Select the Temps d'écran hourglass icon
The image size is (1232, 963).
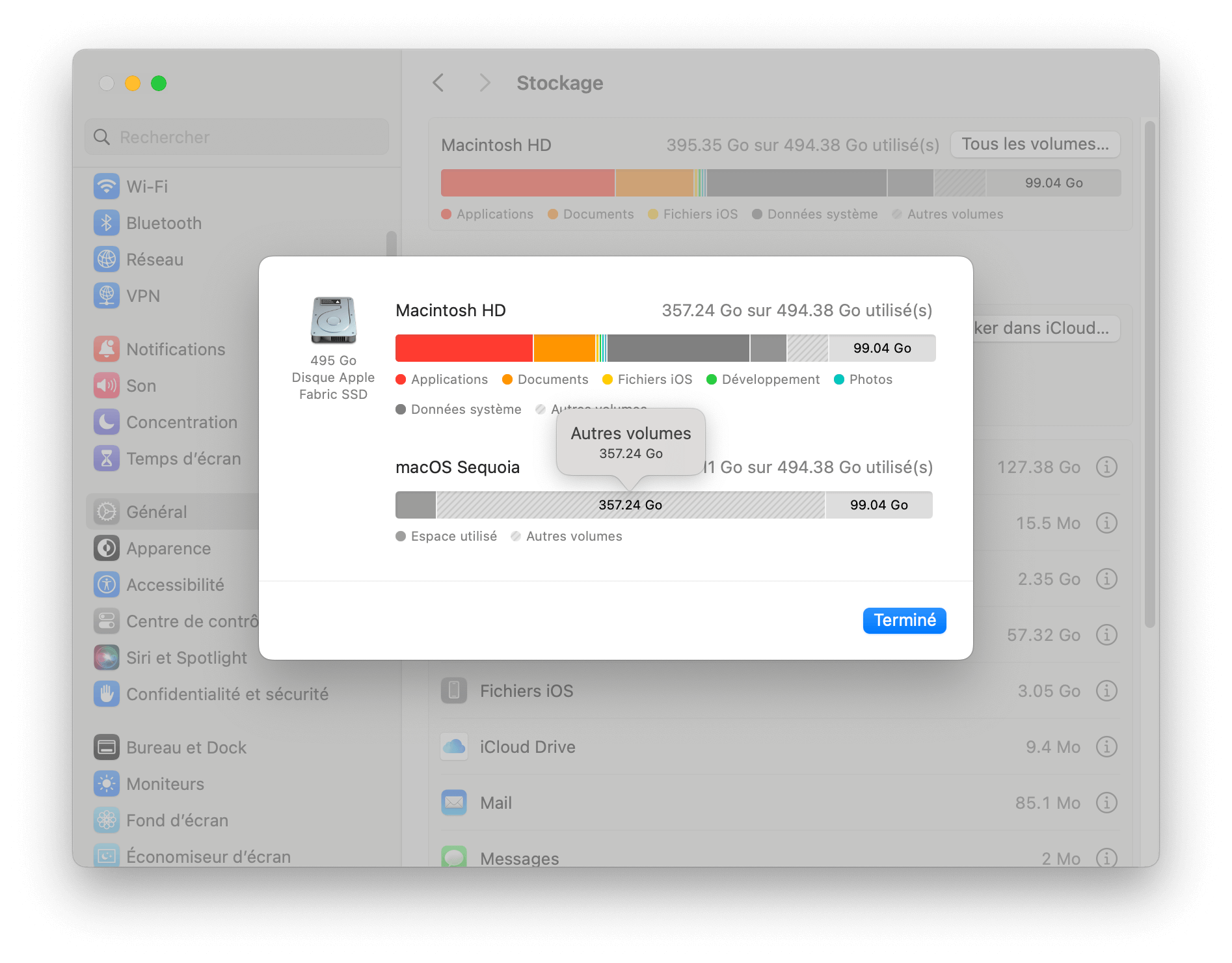[107, 459]
